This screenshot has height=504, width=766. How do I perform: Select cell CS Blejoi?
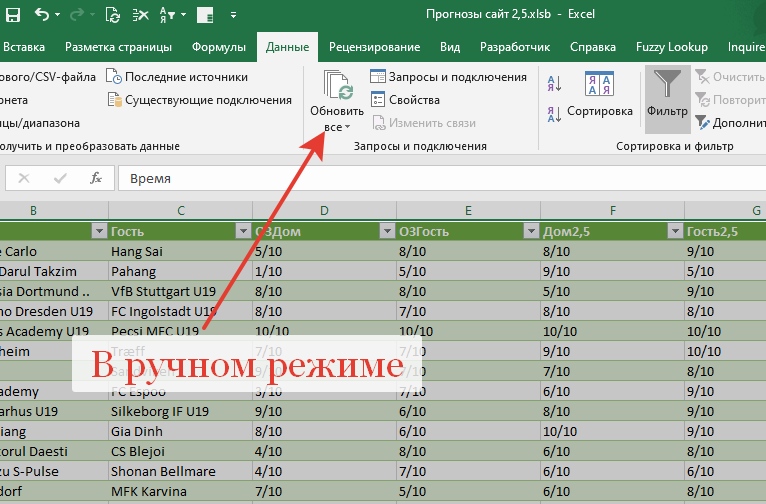click(180, 451)
